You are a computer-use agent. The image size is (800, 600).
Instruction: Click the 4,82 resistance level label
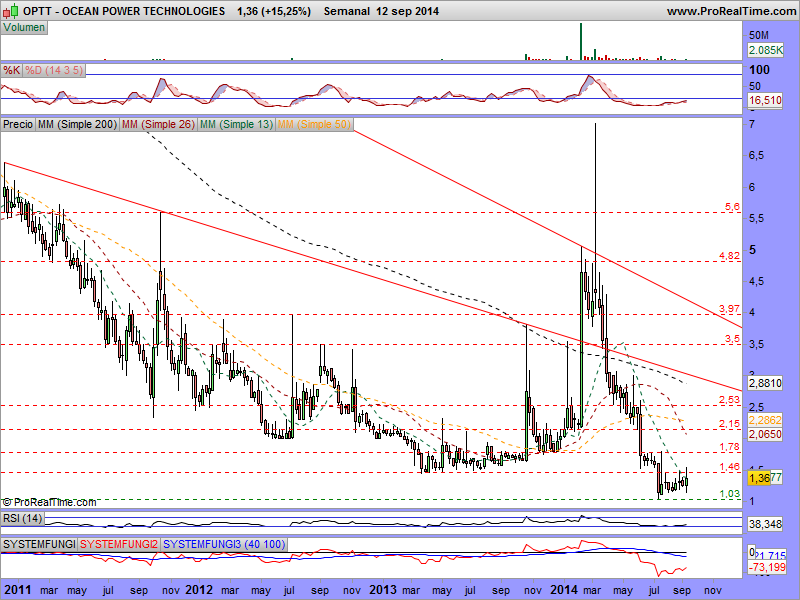coord(730,256)
